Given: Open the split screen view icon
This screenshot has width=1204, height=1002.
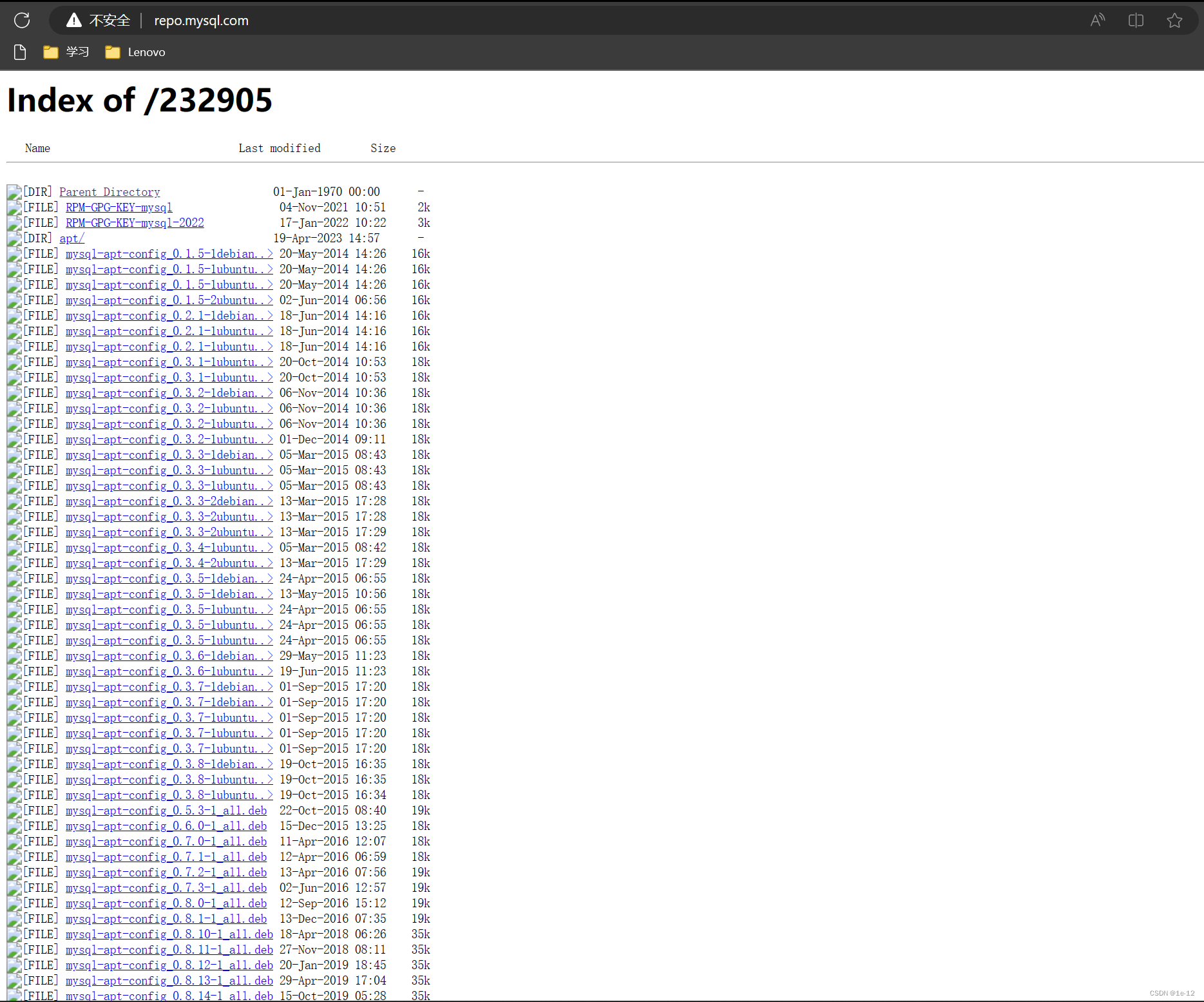Looking at the screenshot, I should (1136, 21).
